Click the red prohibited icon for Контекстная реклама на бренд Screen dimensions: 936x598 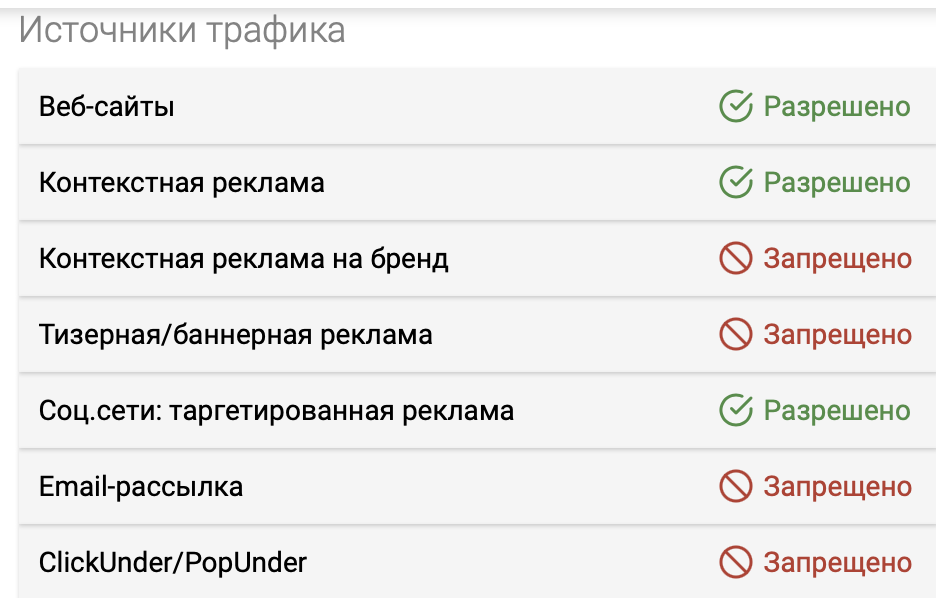pos(736,258)
